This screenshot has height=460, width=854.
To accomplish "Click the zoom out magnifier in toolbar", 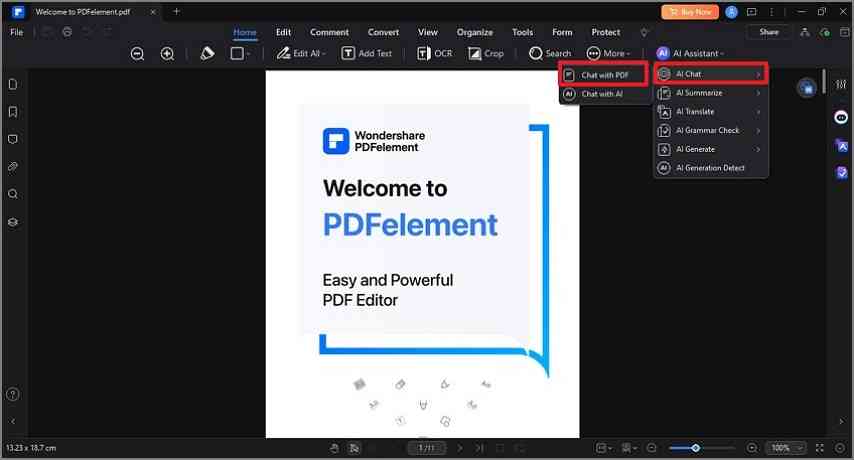I will 137,53.
